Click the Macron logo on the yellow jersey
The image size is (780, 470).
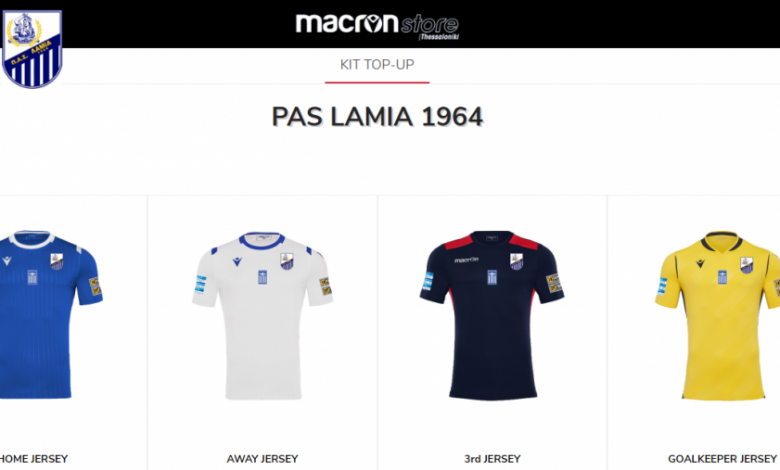pyautogui.click(x=700, y=263)
